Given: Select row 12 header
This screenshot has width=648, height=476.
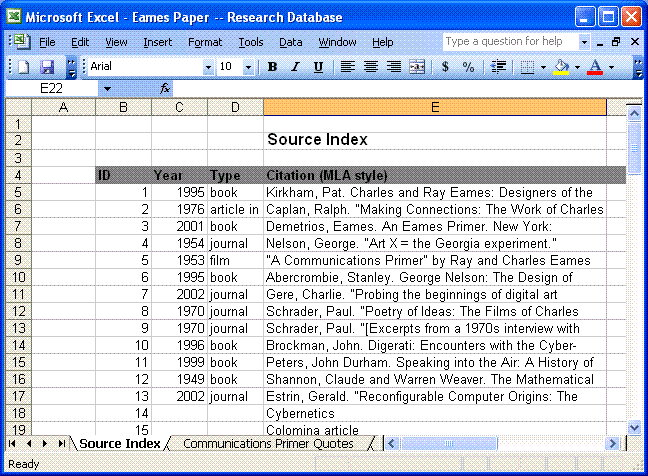Looking at the screenshot, I should tap(18, 311).
